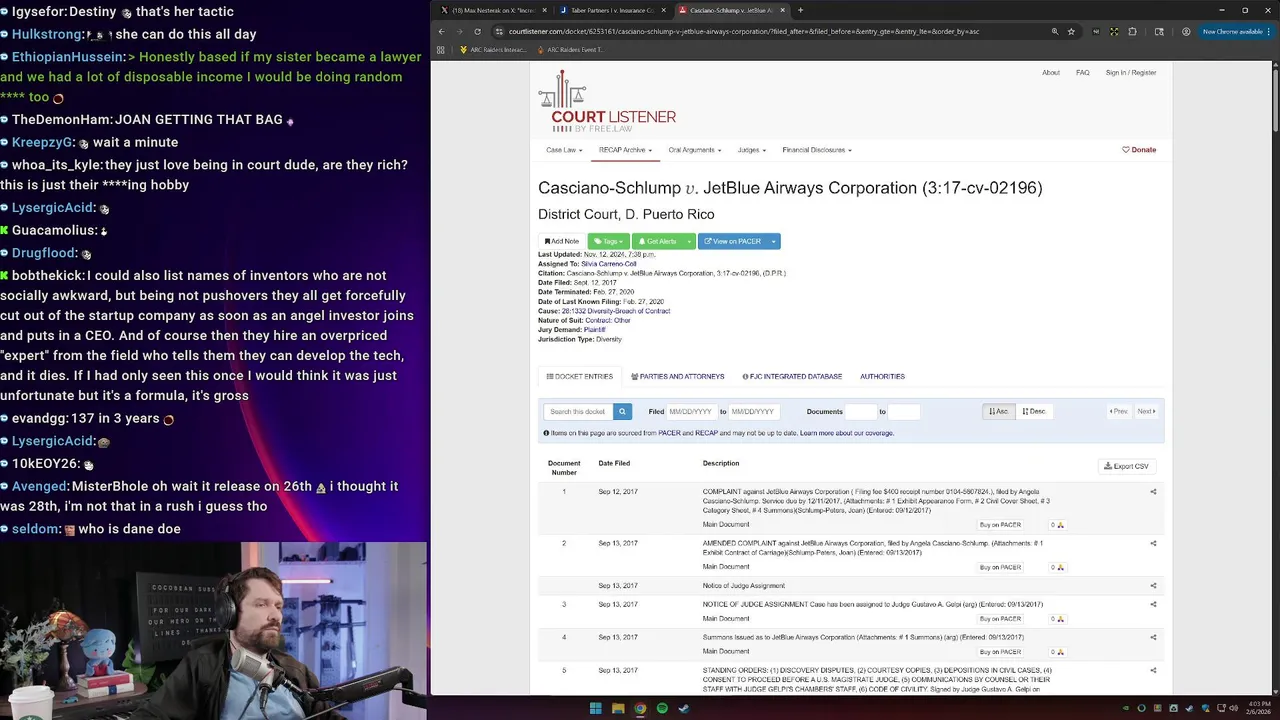
Task: Click the Filed end date field
Action: (753, 411)
